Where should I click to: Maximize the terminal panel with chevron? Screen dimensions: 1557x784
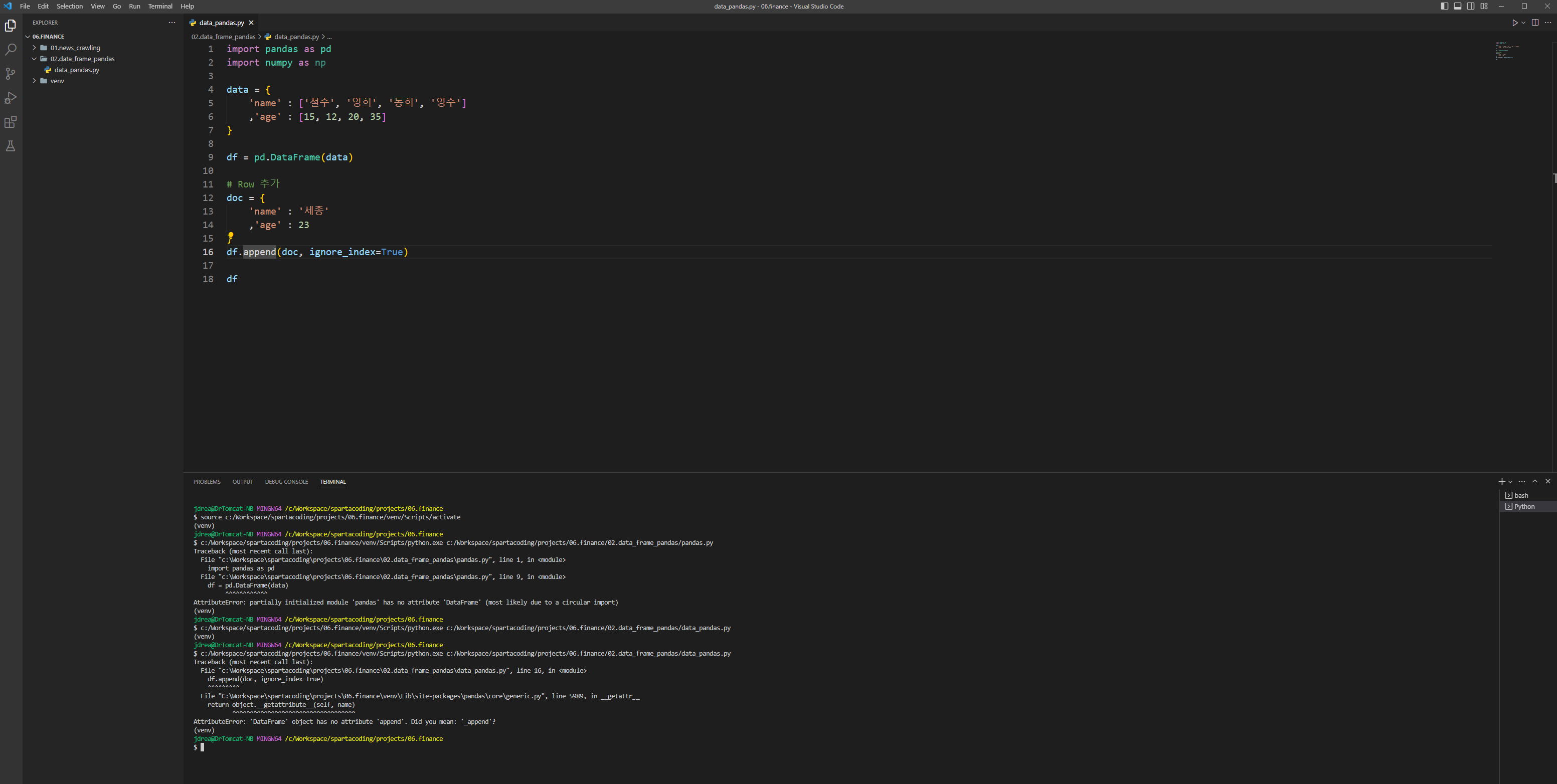click(x=1534, y=481)
